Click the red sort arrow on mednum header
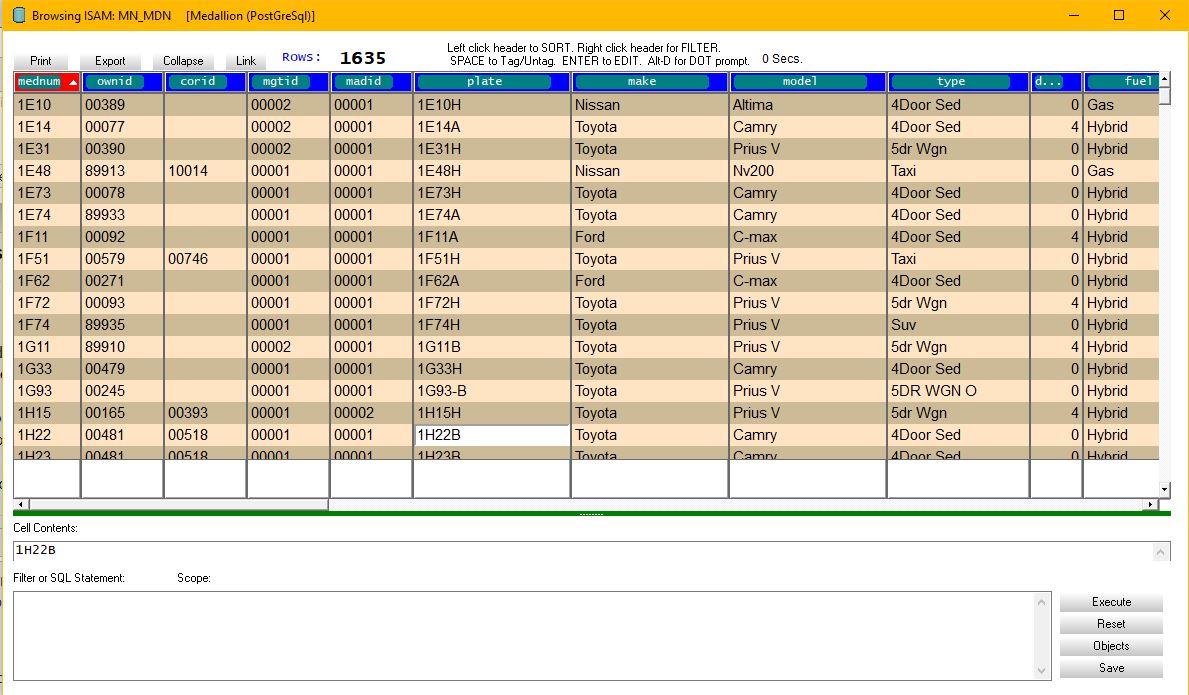Screen dimensions: 1189x695 pos(72,82)
